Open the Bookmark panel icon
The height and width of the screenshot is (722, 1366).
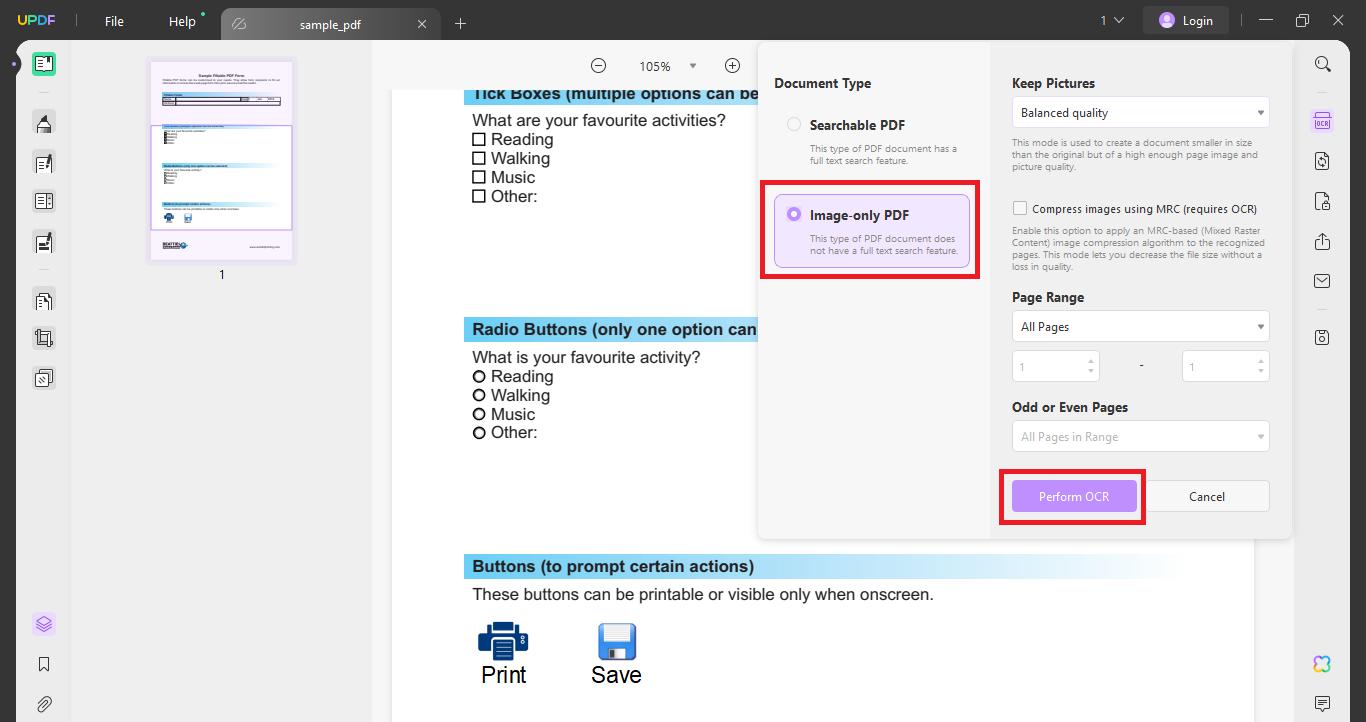click(43, 663)
